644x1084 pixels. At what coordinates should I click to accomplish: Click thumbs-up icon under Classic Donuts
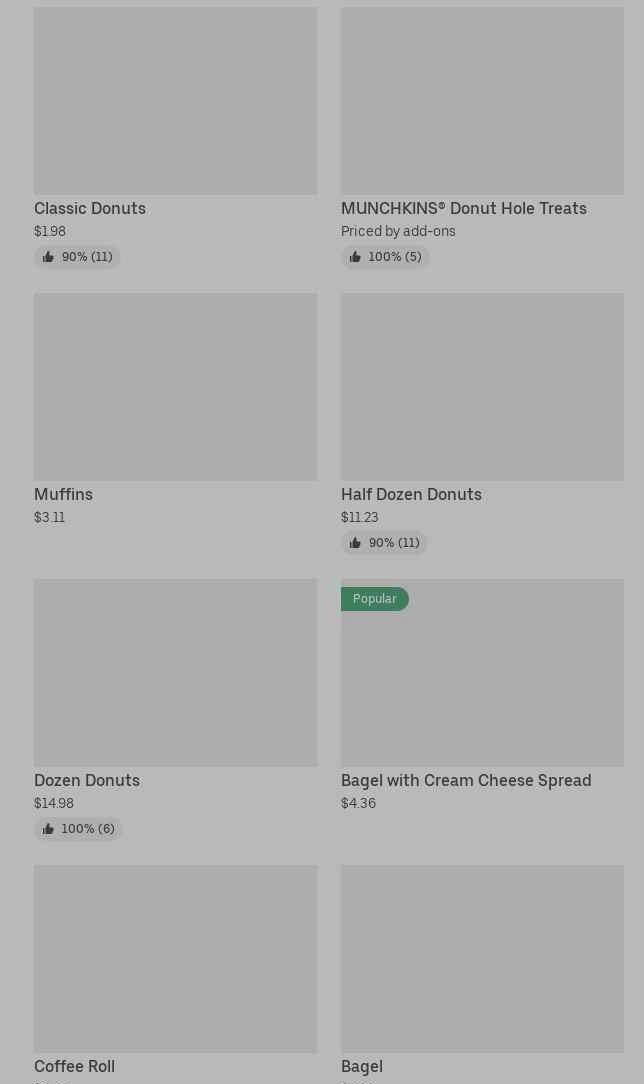coord(48,257)
